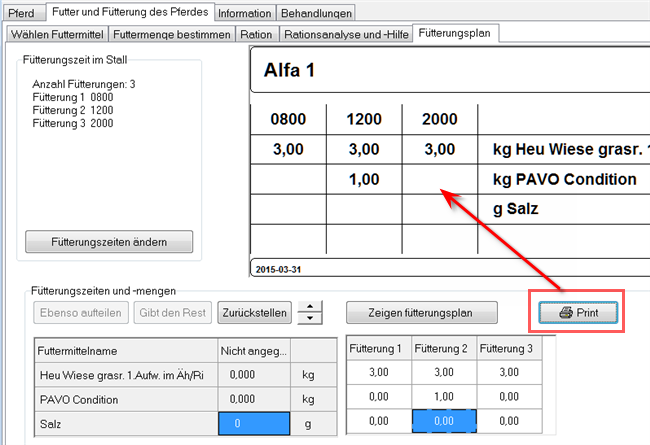Select Fütterung 3 Salz cell 0,00
The image size is (650, 445).
click(509, 421)
